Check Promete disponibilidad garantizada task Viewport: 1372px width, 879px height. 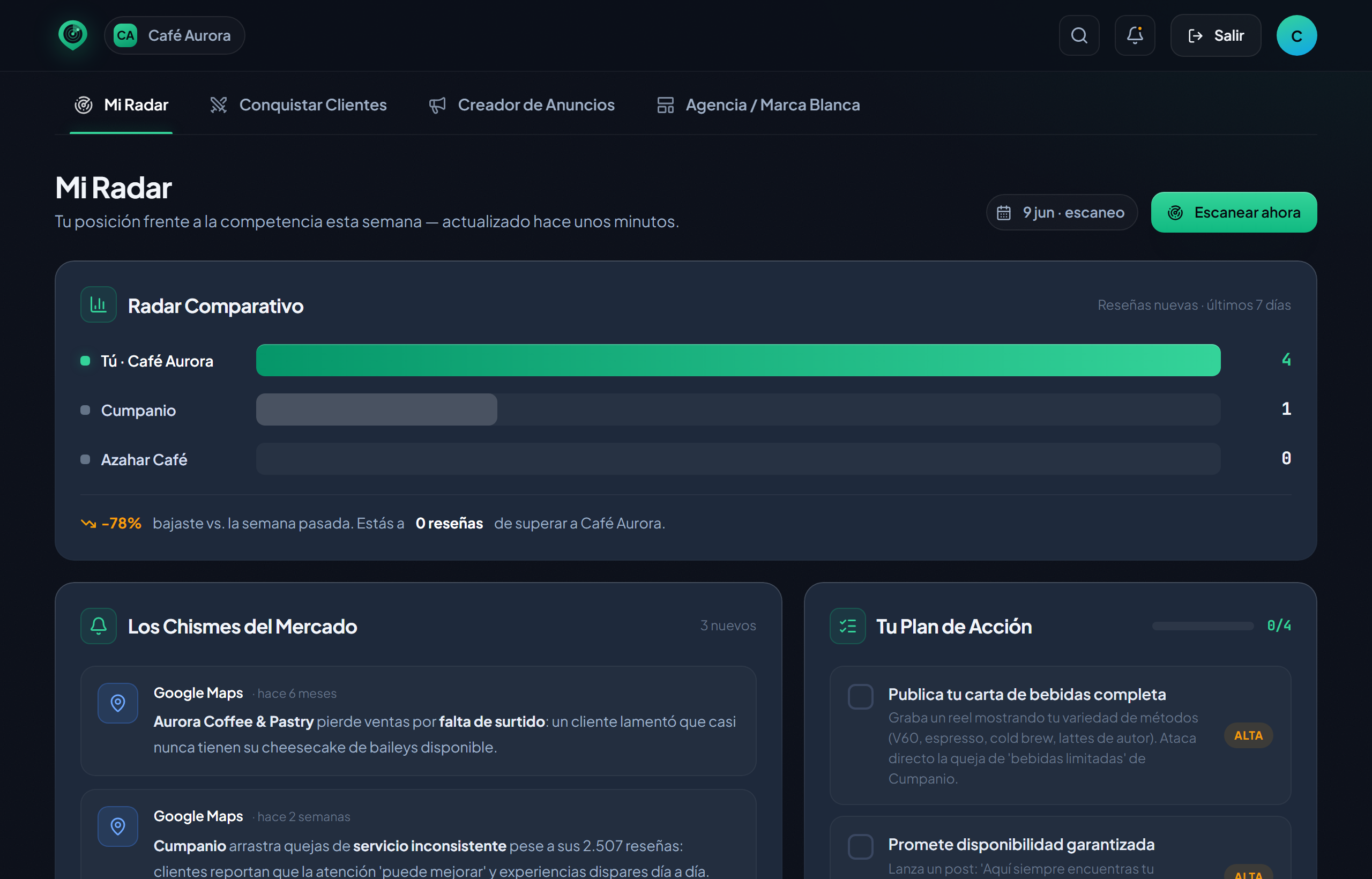(x=860, y=846)
